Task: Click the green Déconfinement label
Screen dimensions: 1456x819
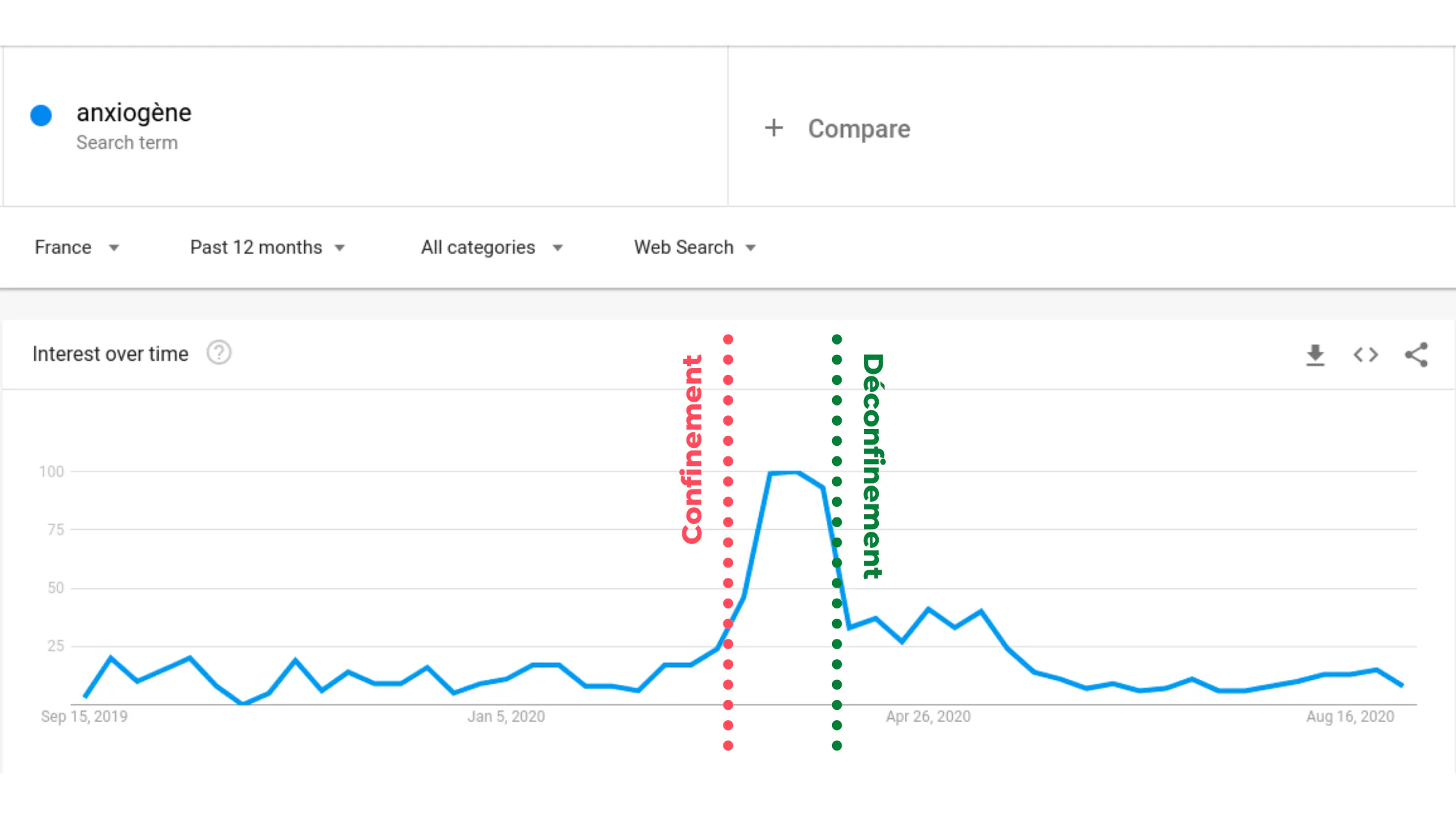Action: coord(873,466)
